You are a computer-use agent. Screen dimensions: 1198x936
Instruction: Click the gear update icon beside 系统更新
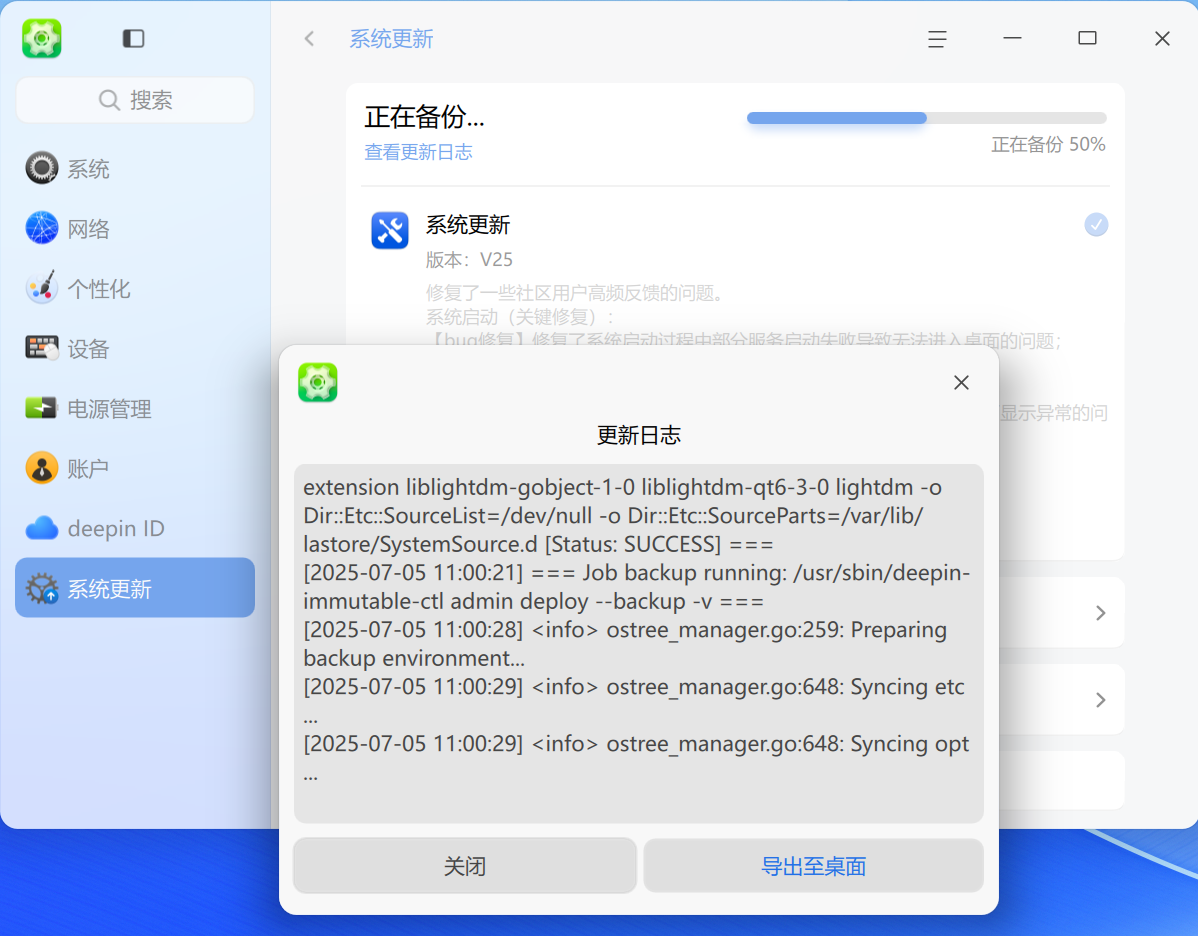tap(41, 588)
